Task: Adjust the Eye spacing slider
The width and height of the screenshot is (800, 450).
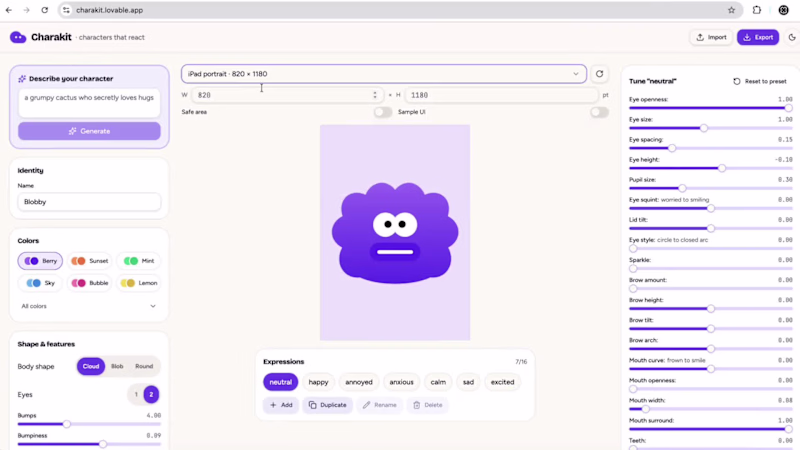Action: (711, 148)
